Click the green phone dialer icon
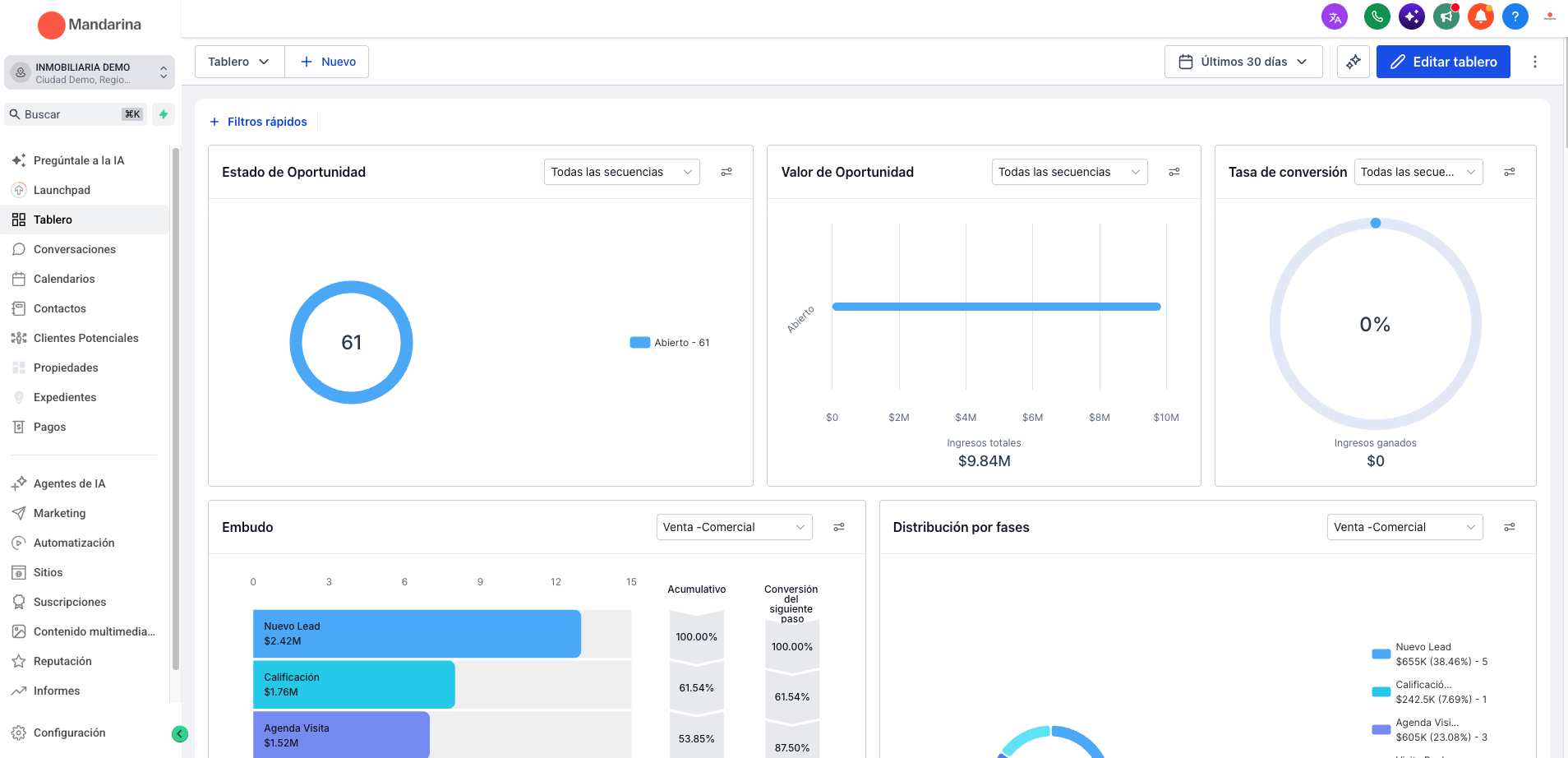The height and width of the screenshot is (758, 1568). pos(1377,16)
